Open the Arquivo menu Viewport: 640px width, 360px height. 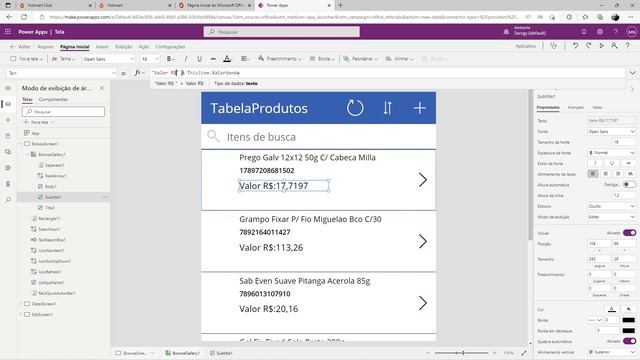point(45,47)
